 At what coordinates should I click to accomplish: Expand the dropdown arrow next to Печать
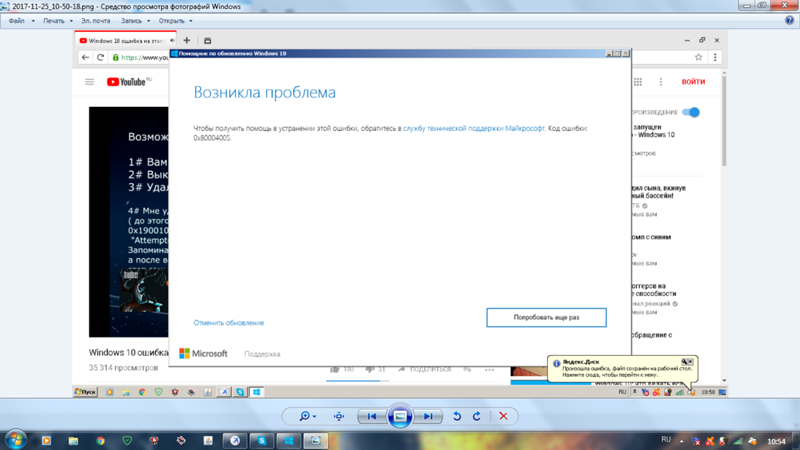71,21
